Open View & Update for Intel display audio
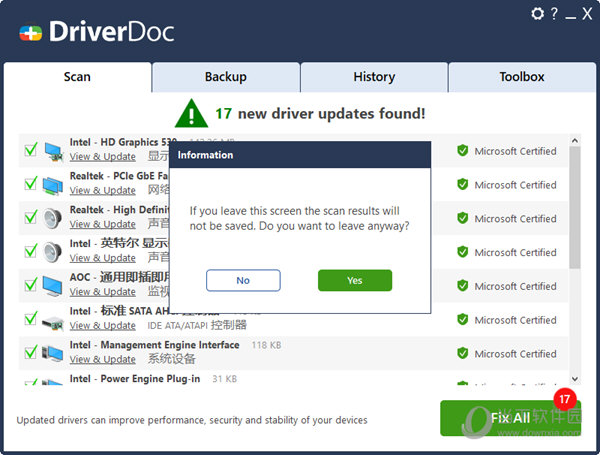Screen dimensions: 600x455 pos(103,258)
